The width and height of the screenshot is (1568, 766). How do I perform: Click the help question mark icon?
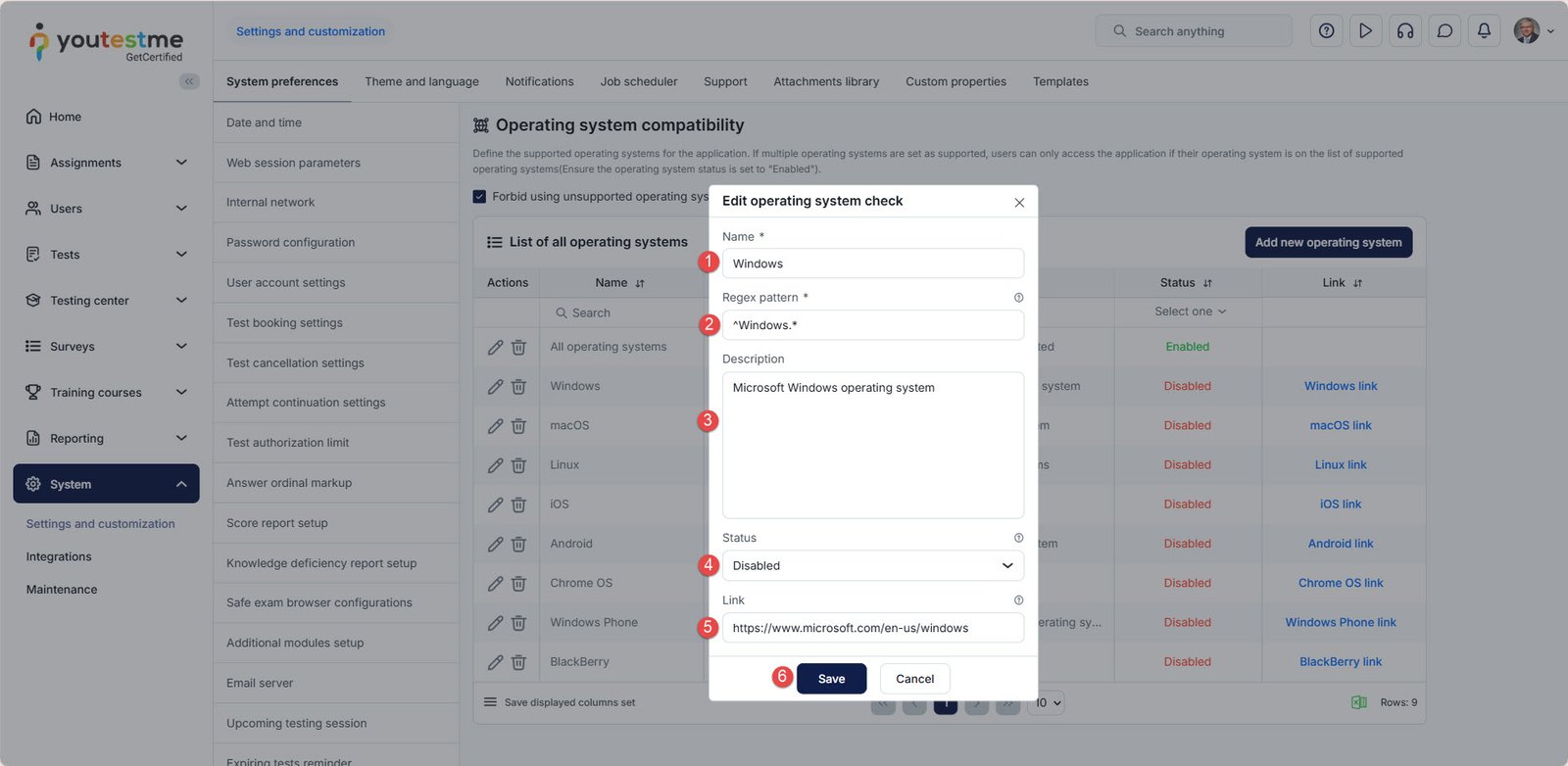coord(1326,31)
